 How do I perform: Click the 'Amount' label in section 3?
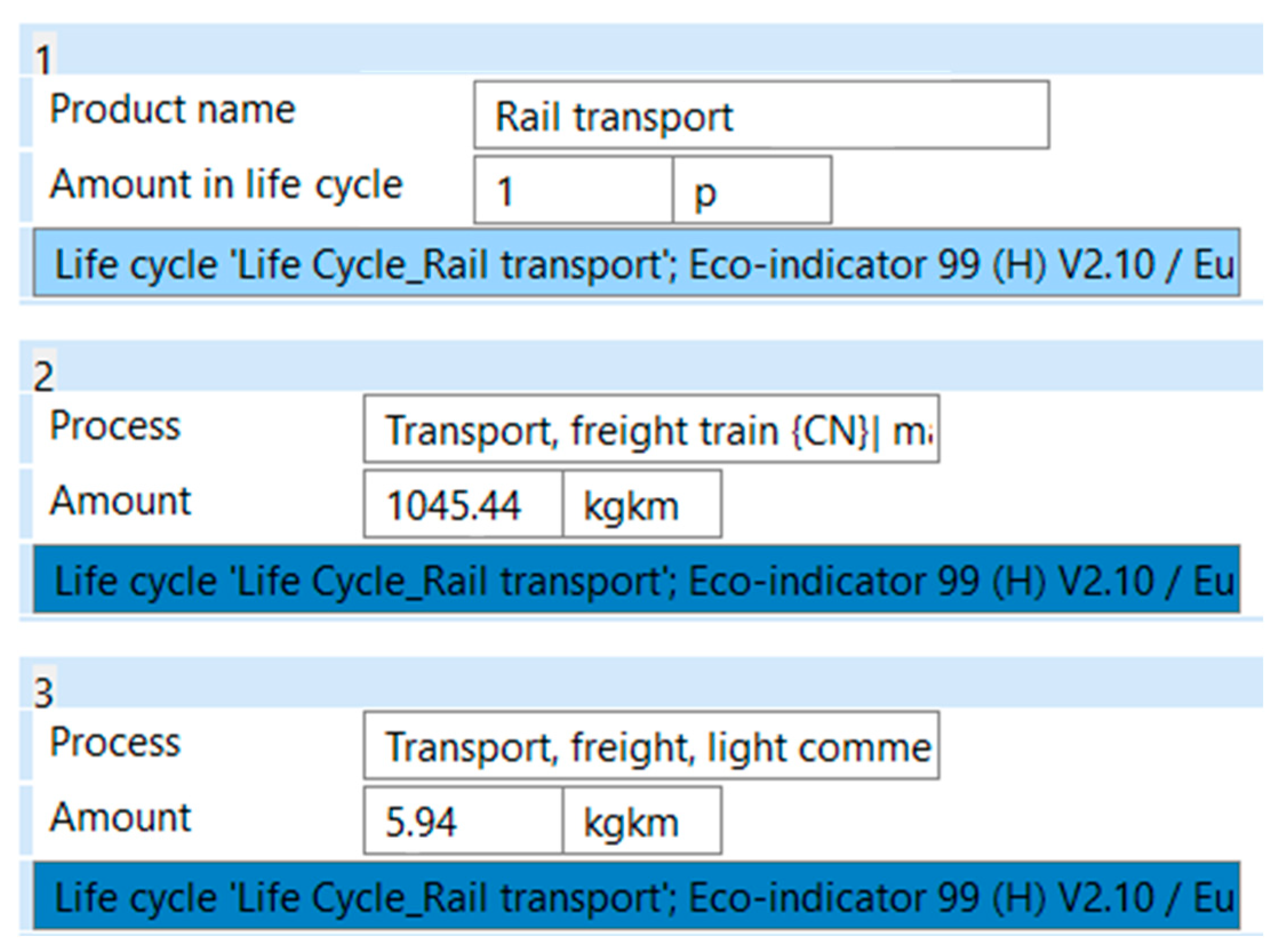(120, 817)
